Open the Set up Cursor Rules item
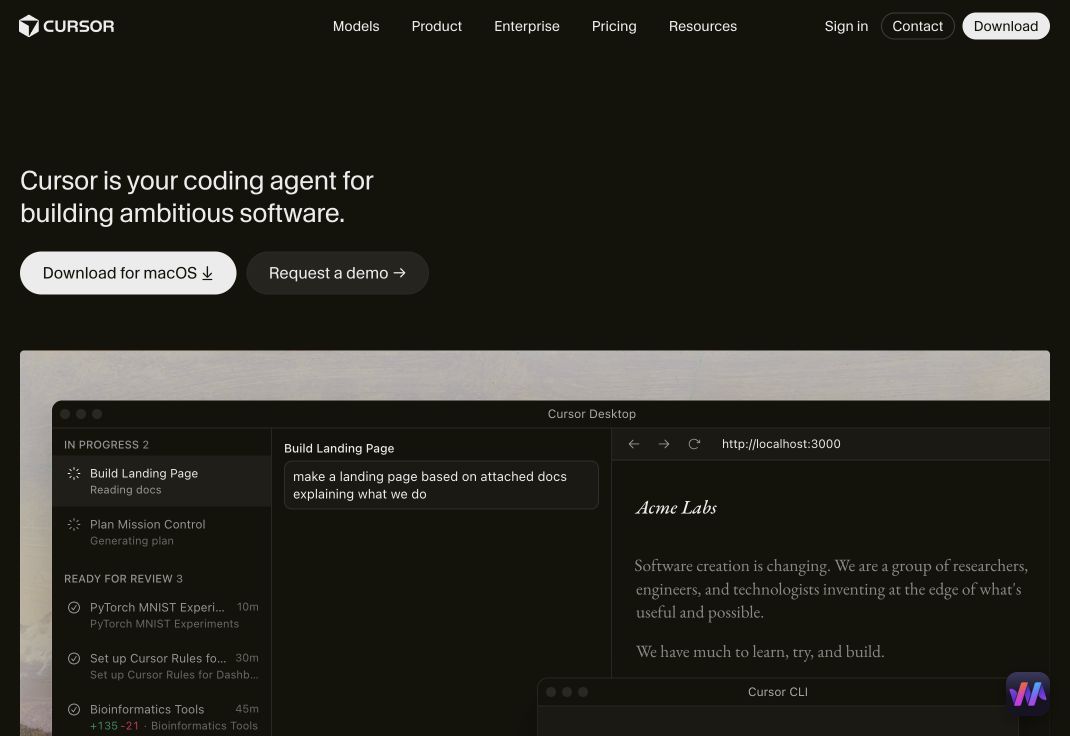This screenshot has height=736, width=1070. [162, 666]
